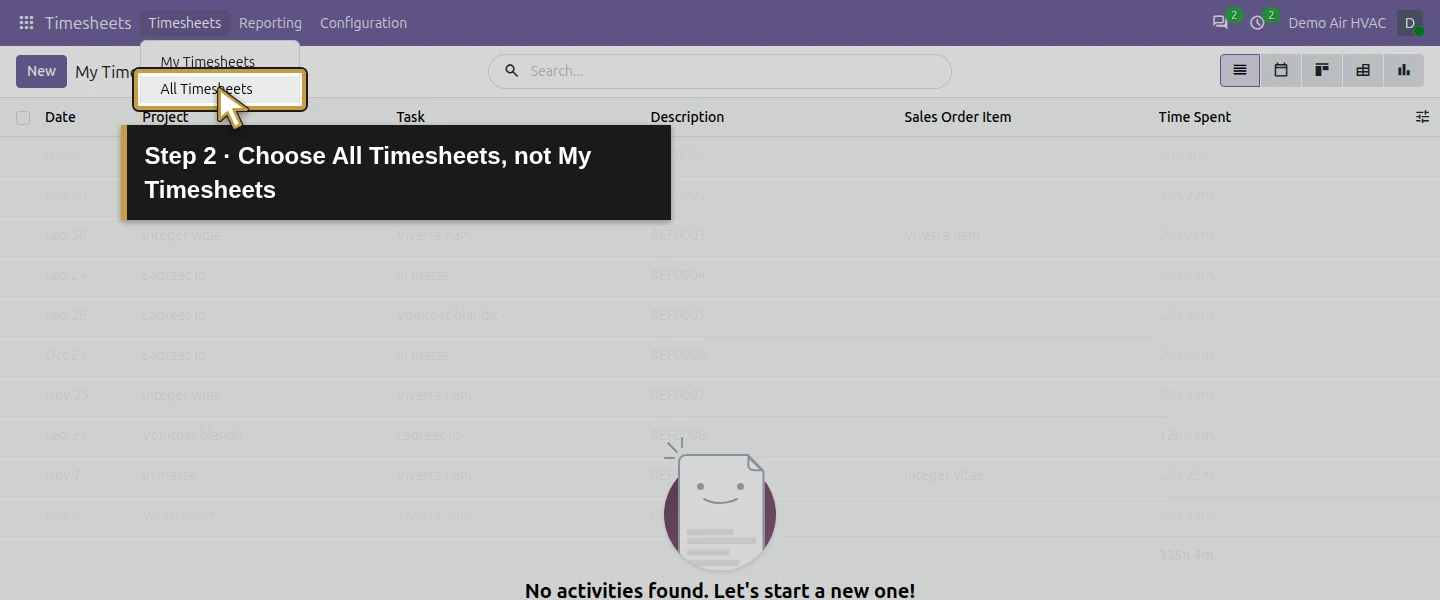This screenshot has height=600, width=1440.
Task: Tick the select-all checkbox in header
Action: pyautogui.click(x=23, y=118)
